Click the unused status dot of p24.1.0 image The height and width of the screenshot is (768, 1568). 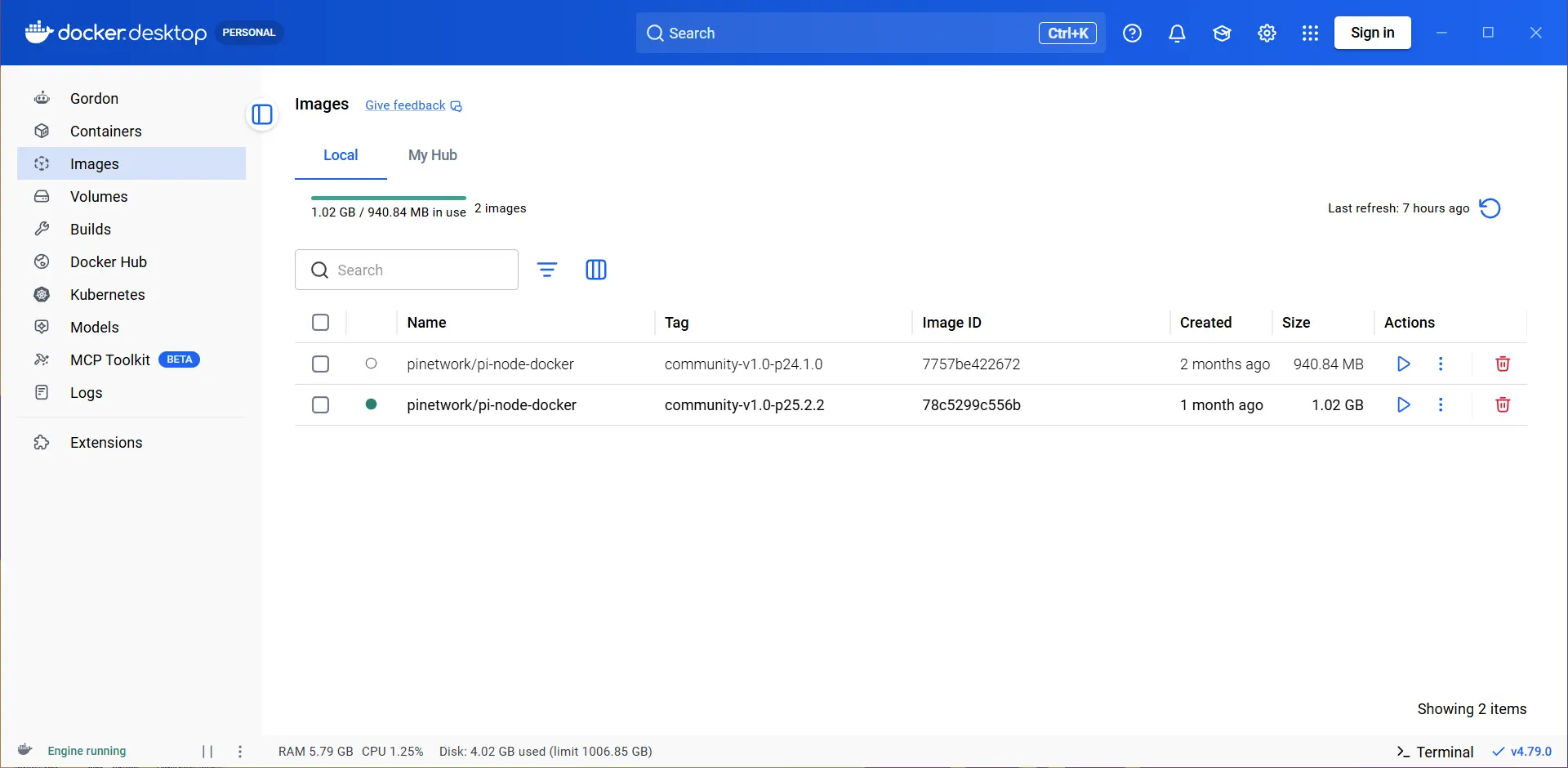click(x=371, y=364)
